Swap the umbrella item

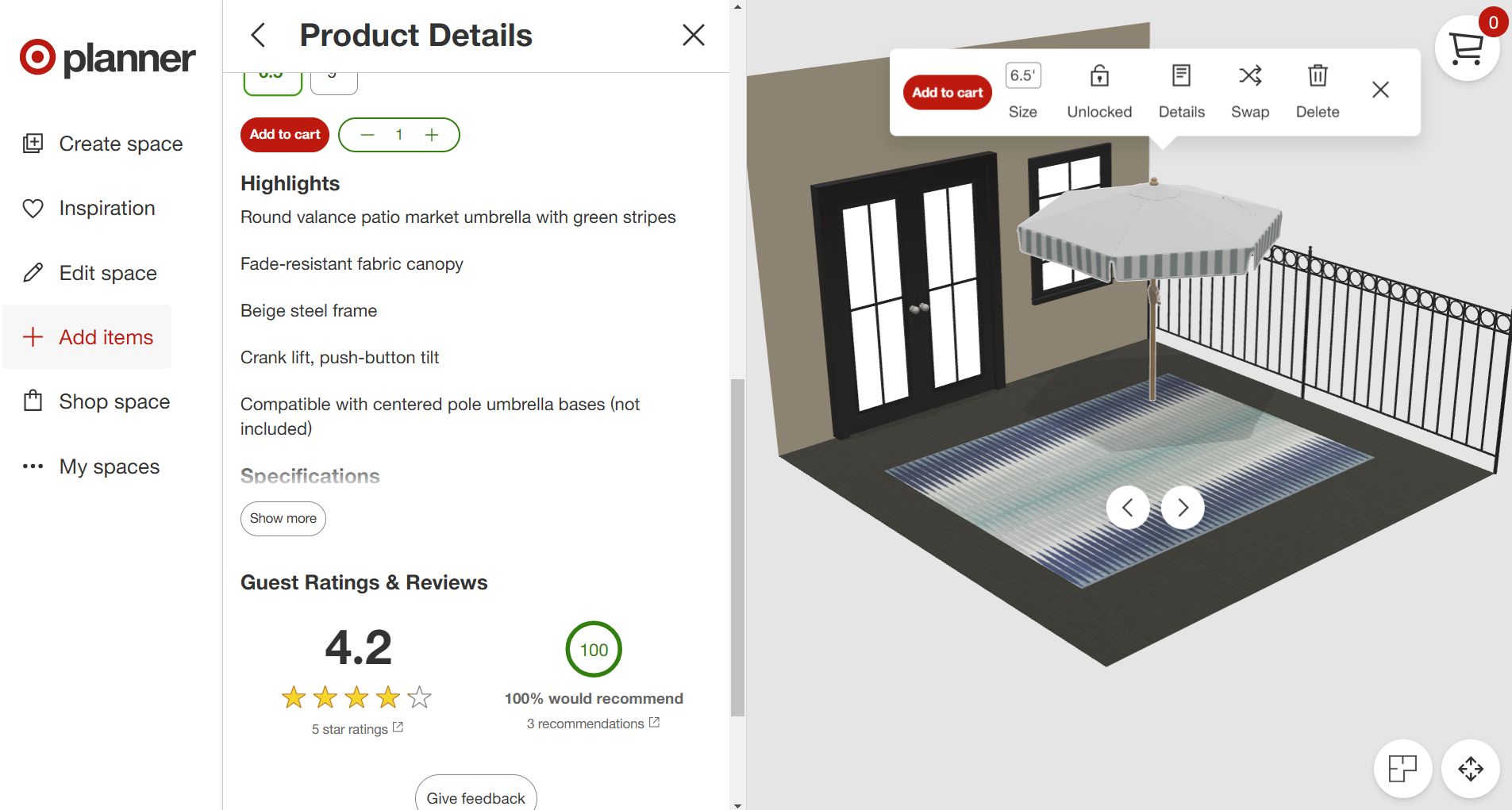1250,90
